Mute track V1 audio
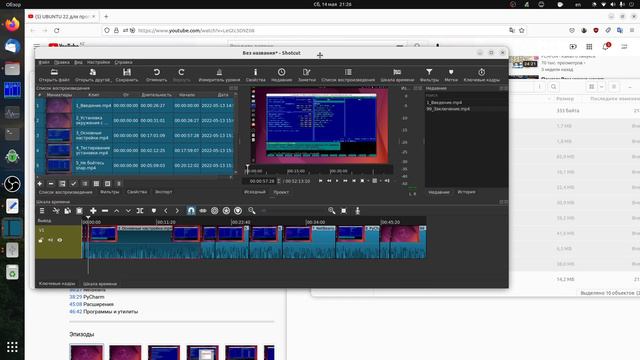The width and height of the screenshot is (640, 360). click(x=51, y=240)
